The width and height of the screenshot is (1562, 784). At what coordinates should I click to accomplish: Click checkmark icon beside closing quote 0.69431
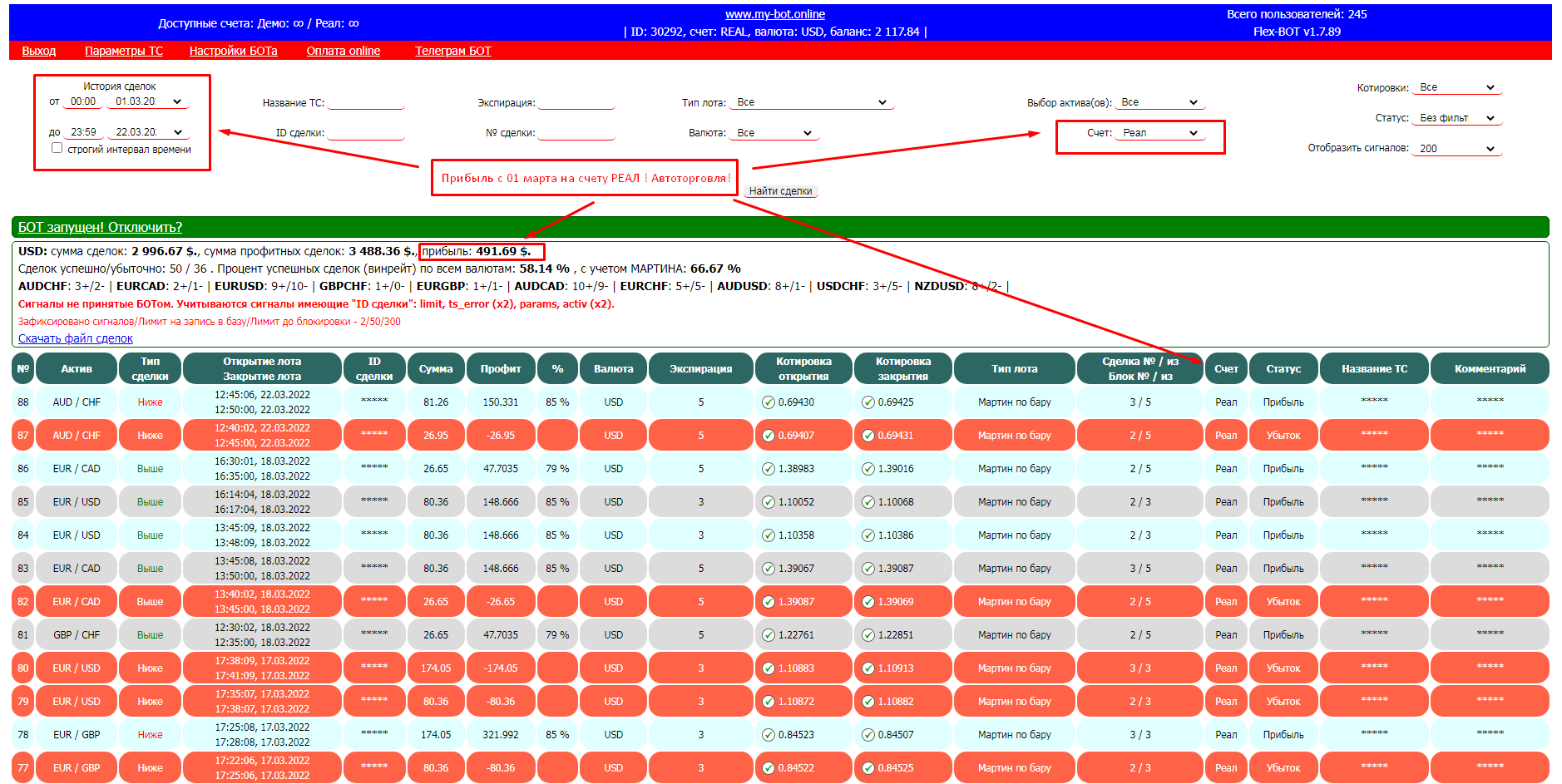coord(868,436)
